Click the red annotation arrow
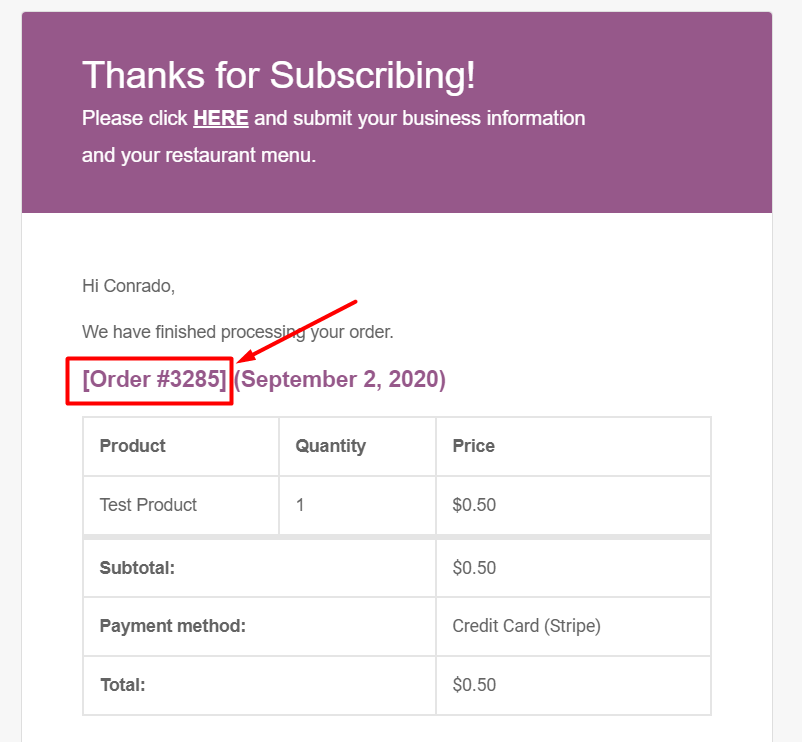The height and width of the screenshot is (742, 802). (x=300, y=328)
